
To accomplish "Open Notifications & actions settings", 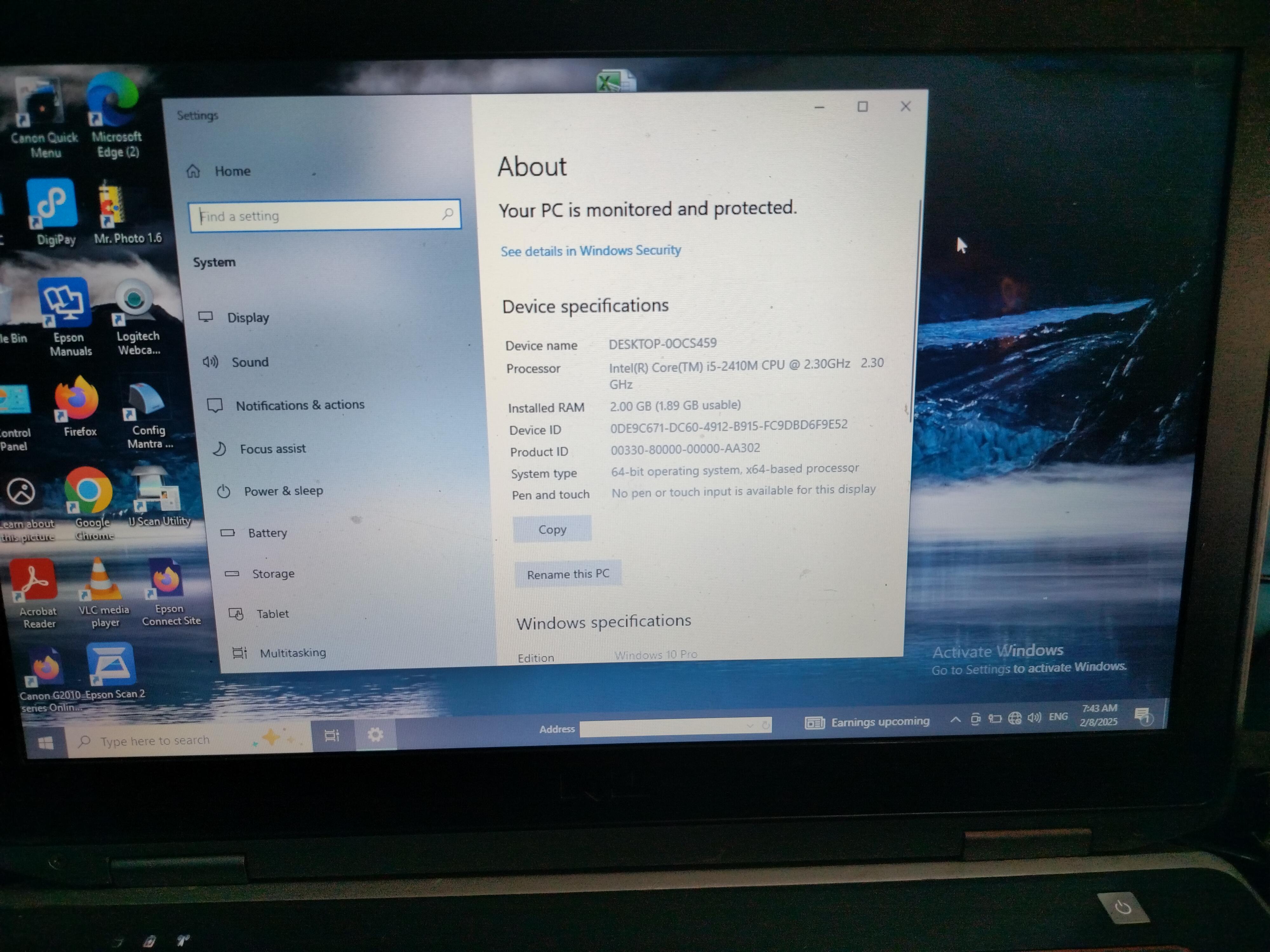I will [285, 405].
